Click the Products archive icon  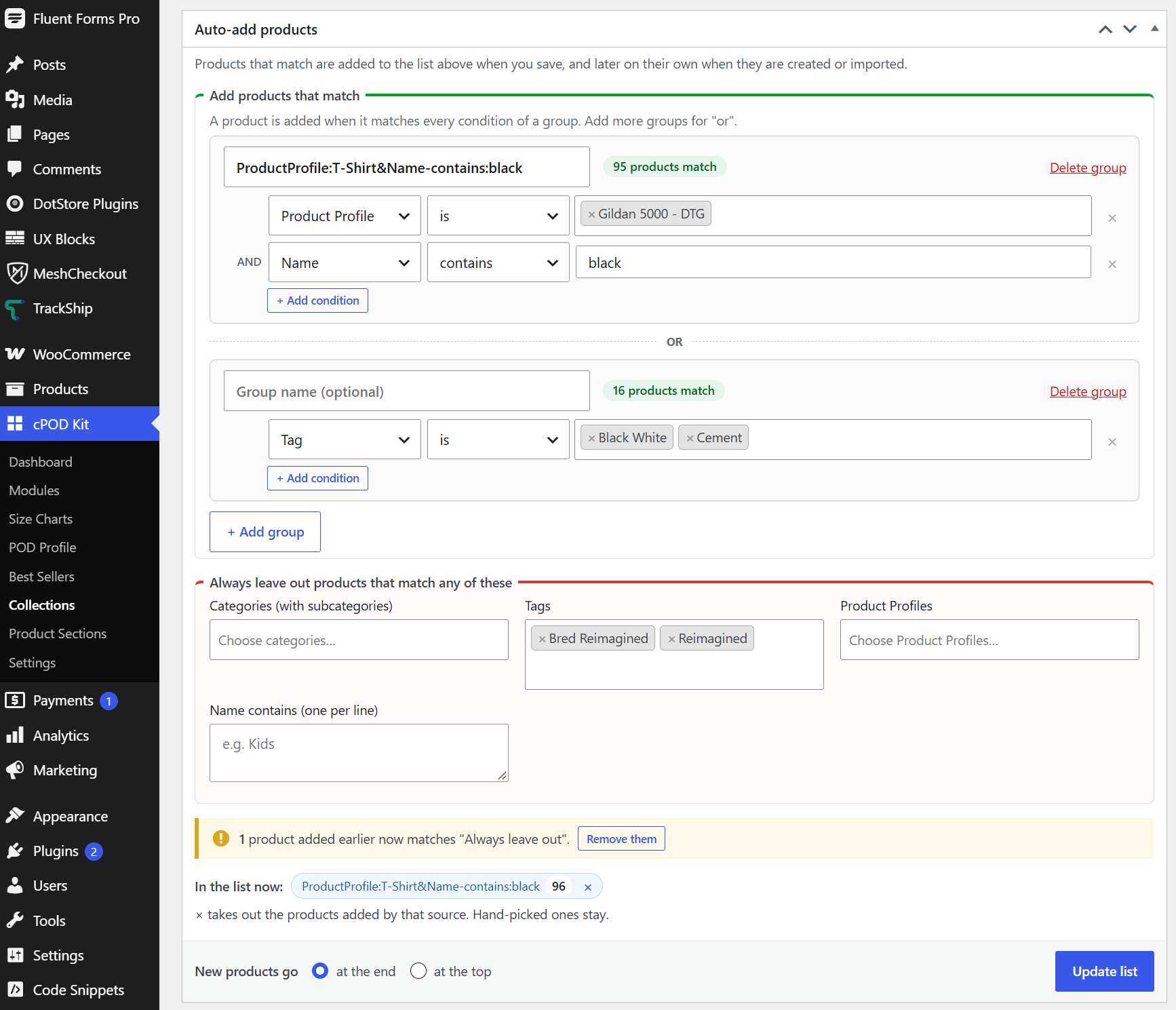[15, 389]
